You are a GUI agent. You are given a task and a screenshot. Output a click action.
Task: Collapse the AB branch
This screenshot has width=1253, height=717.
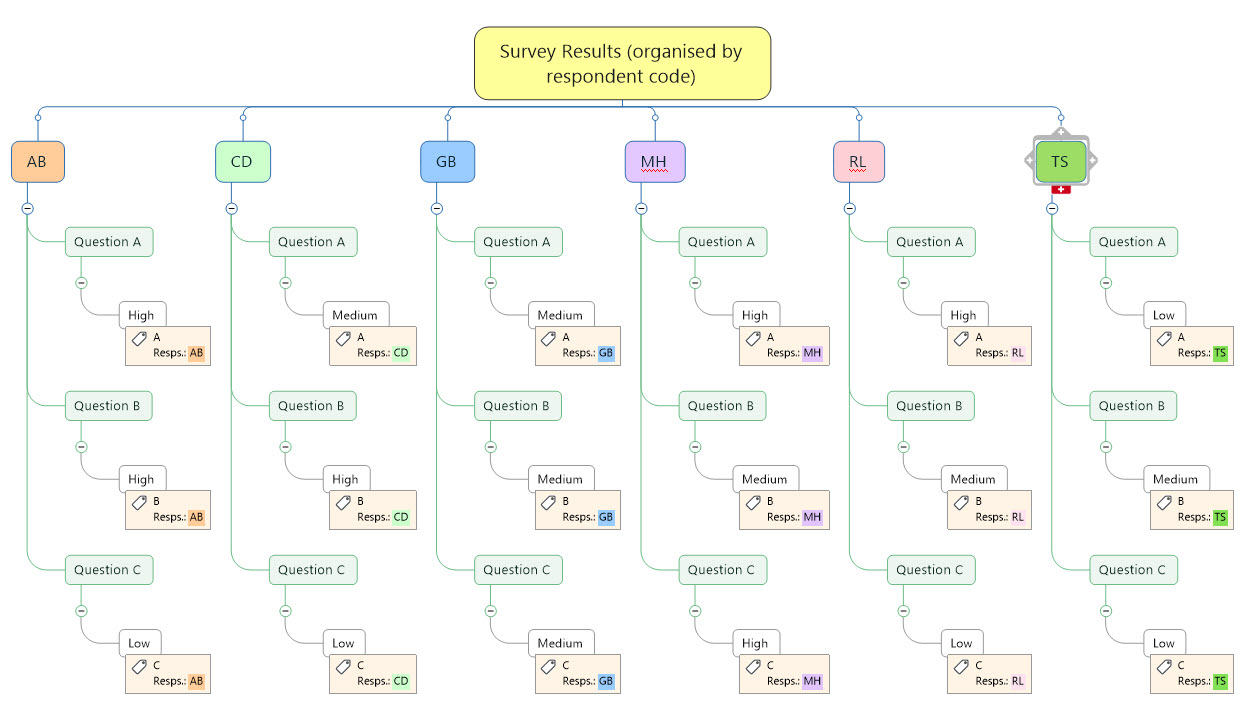(27, 209)
